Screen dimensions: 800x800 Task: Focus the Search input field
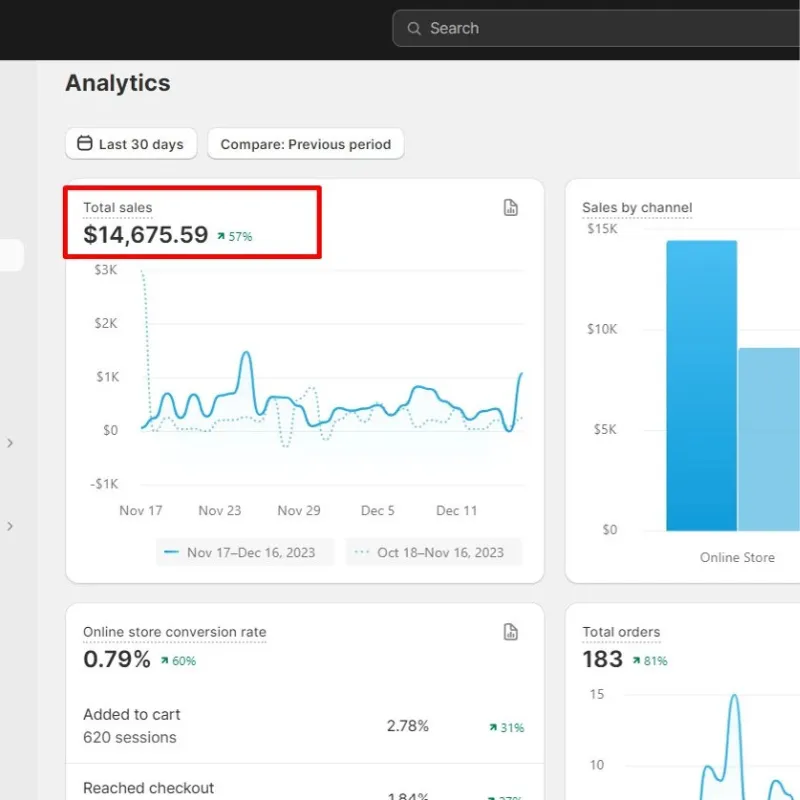tap(596, 29)
